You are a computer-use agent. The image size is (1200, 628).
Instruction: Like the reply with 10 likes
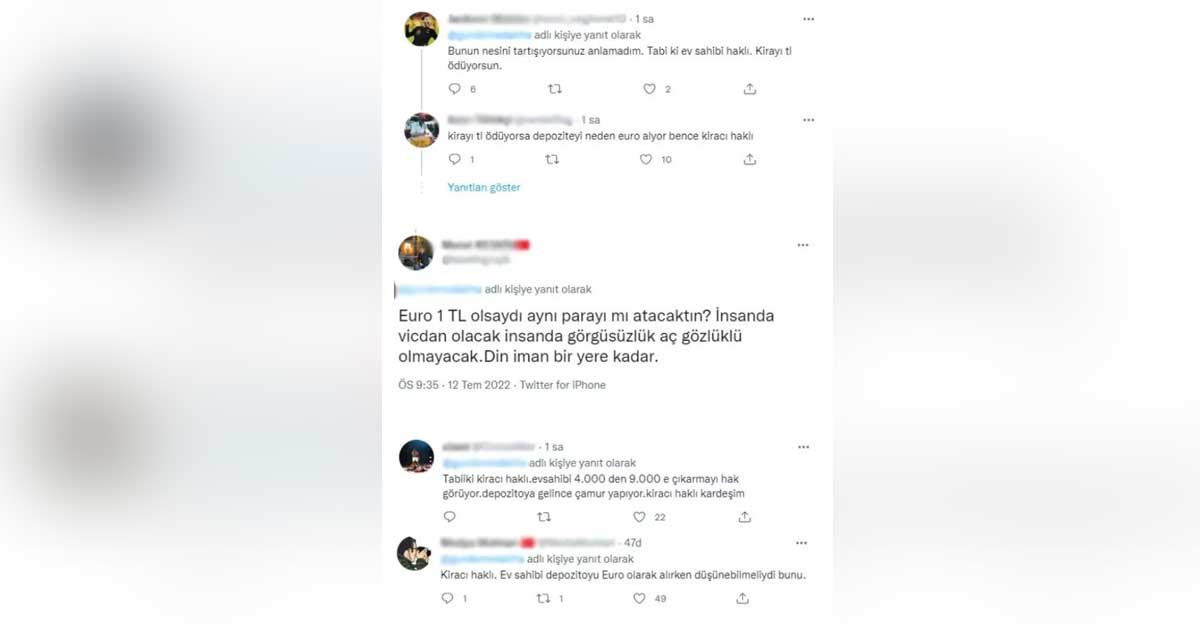pos(647,159)
